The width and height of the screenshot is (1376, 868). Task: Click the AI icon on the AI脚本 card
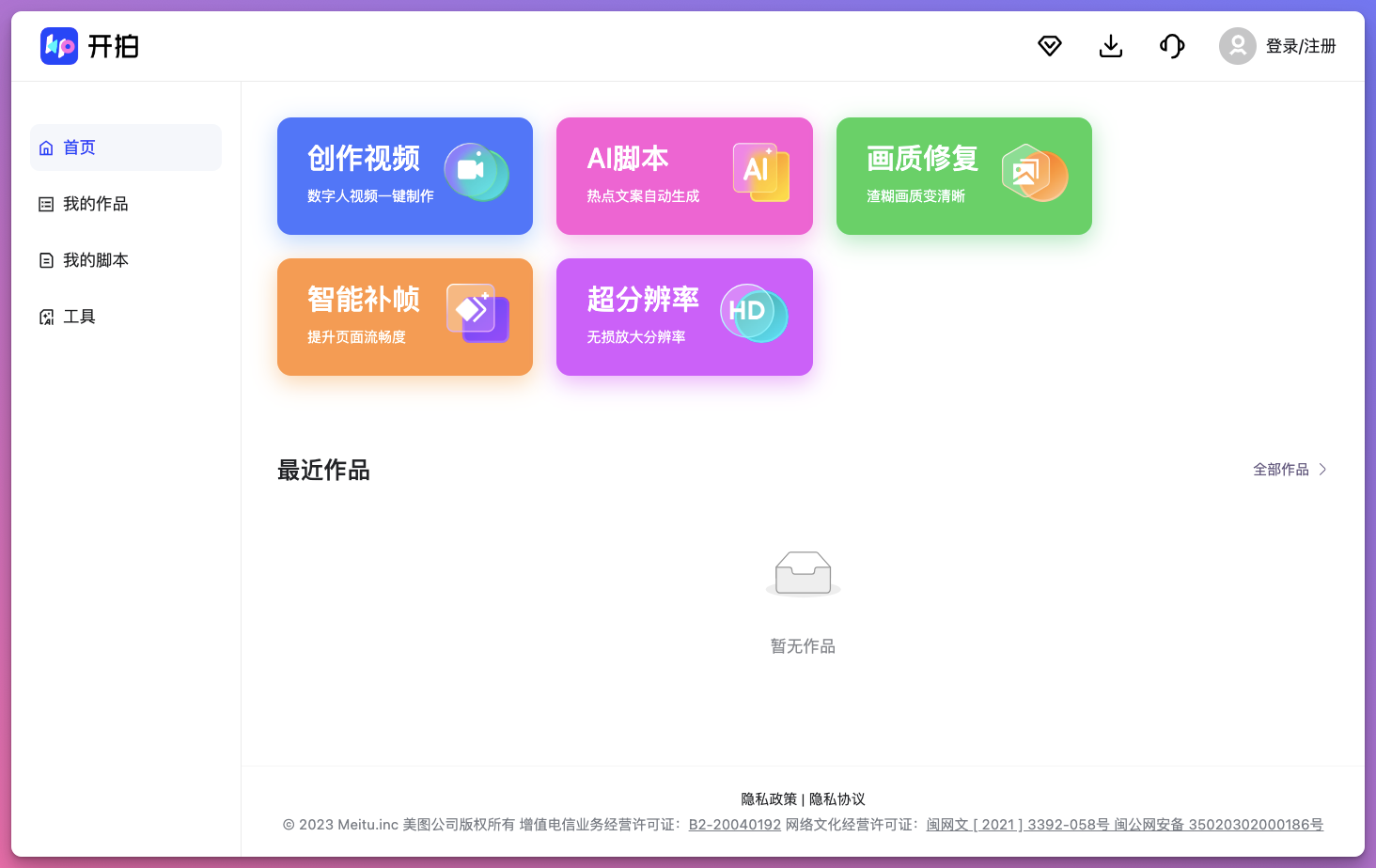click(760, 173)
